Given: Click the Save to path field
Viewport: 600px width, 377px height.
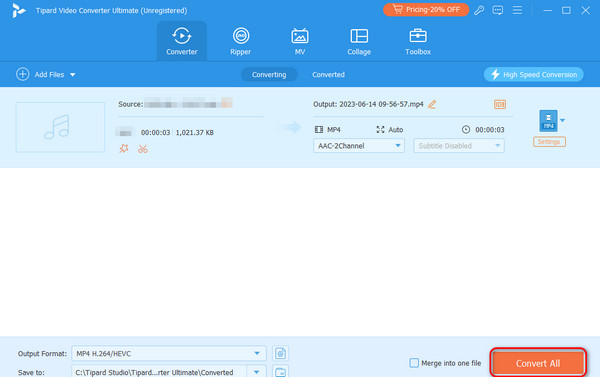Looking at the screenshot, I should point(159,372).
